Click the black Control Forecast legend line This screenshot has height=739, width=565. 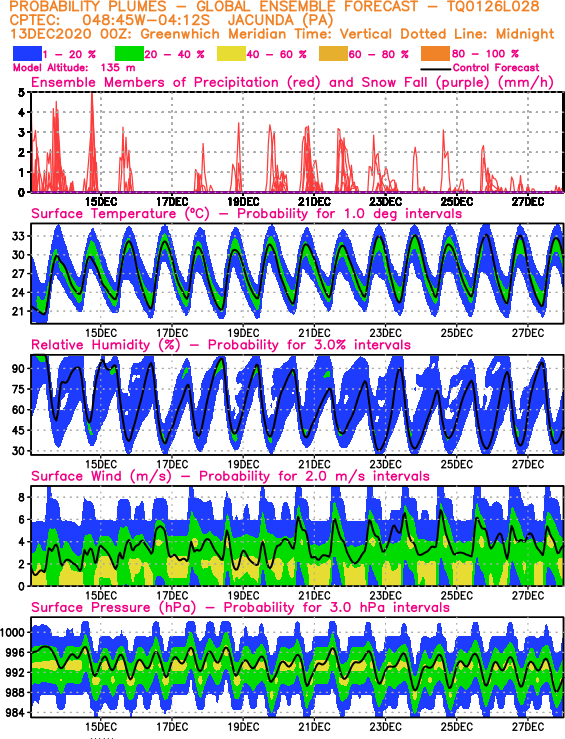436,69
